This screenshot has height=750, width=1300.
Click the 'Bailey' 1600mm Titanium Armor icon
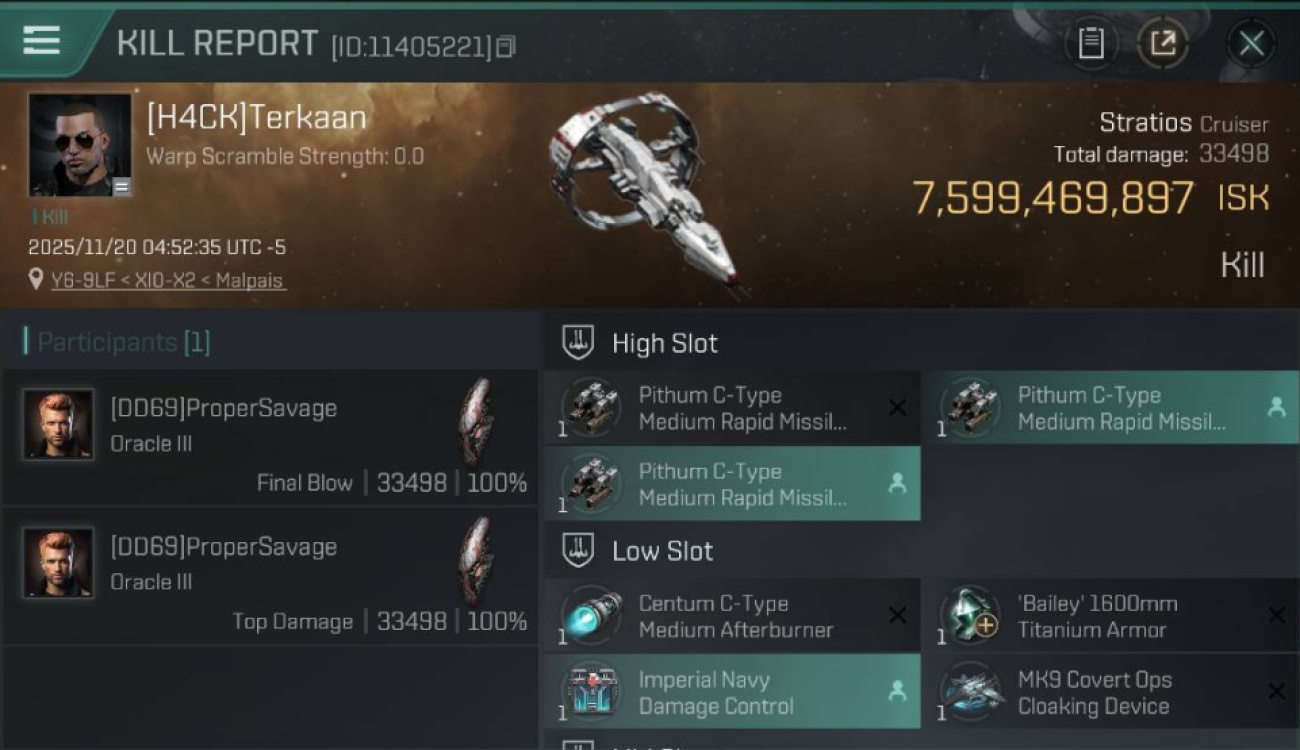click(970, 616)
